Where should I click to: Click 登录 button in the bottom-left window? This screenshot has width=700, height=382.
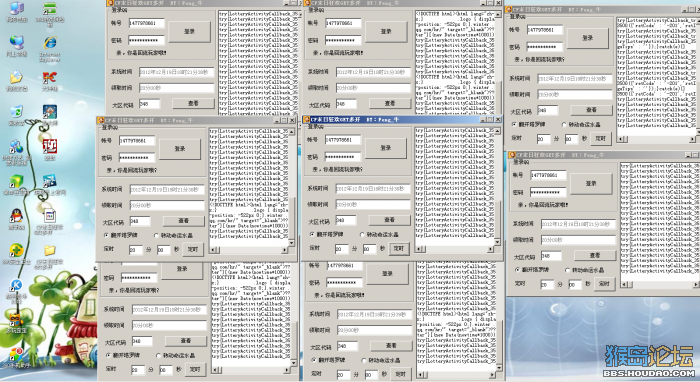182,269
